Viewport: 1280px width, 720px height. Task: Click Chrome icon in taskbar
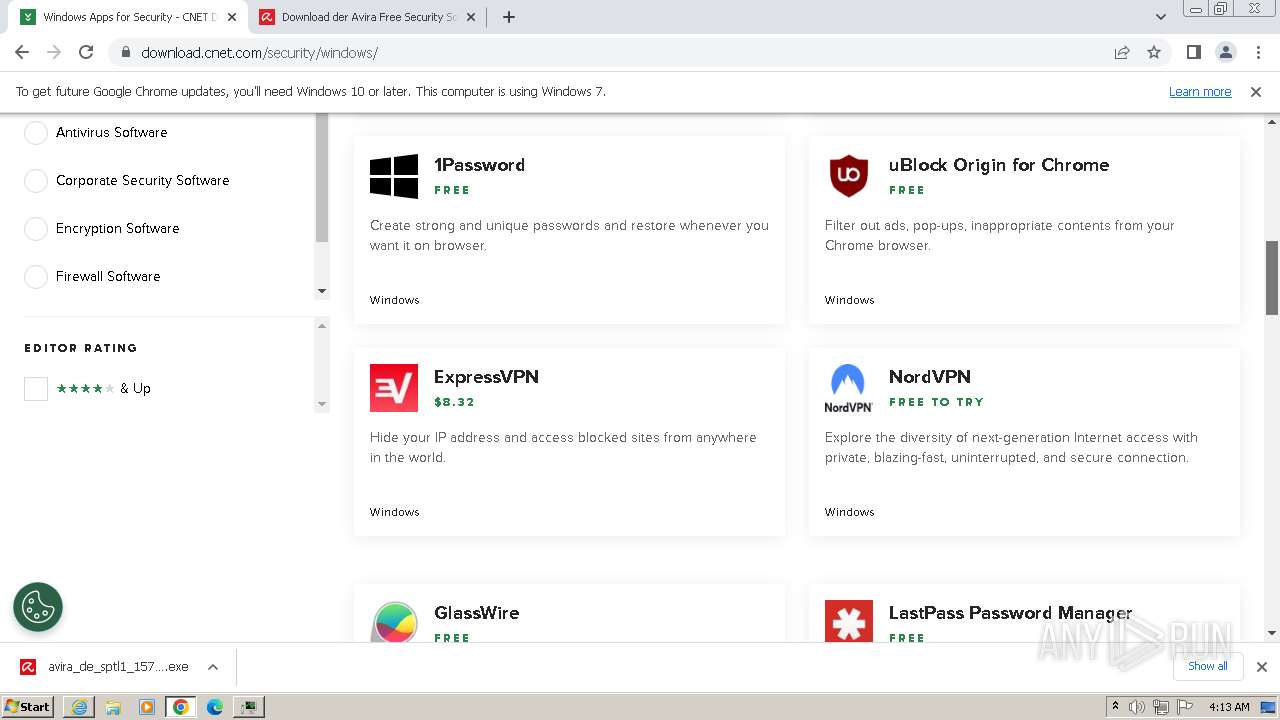[x=181, y=707]
